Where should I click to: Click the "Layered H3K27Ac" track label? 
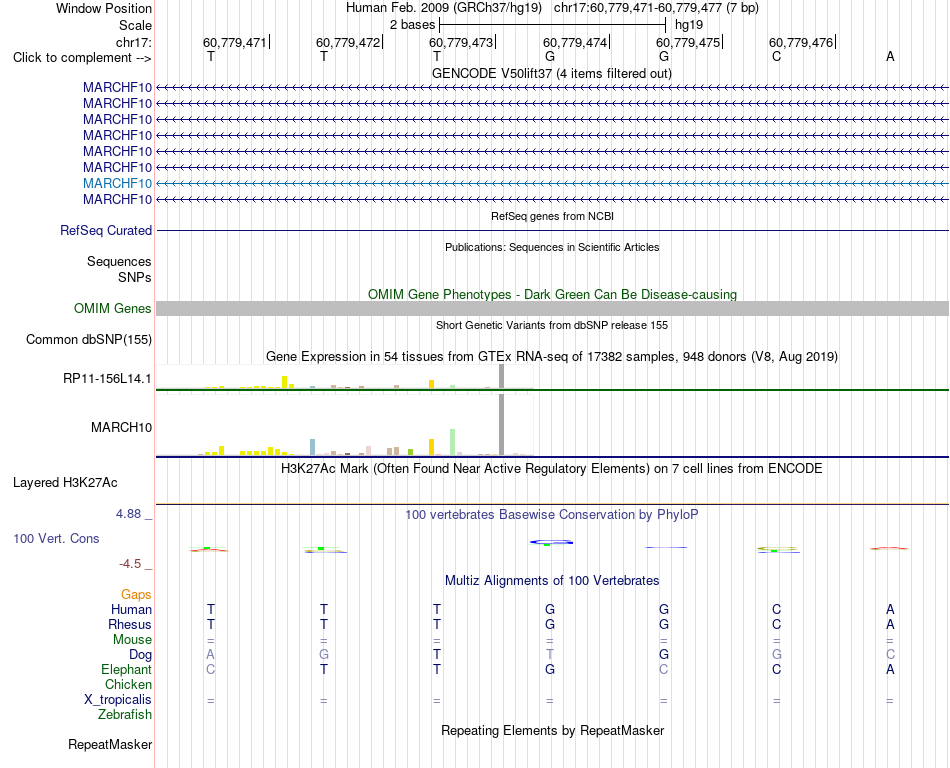tap(65, 483)
